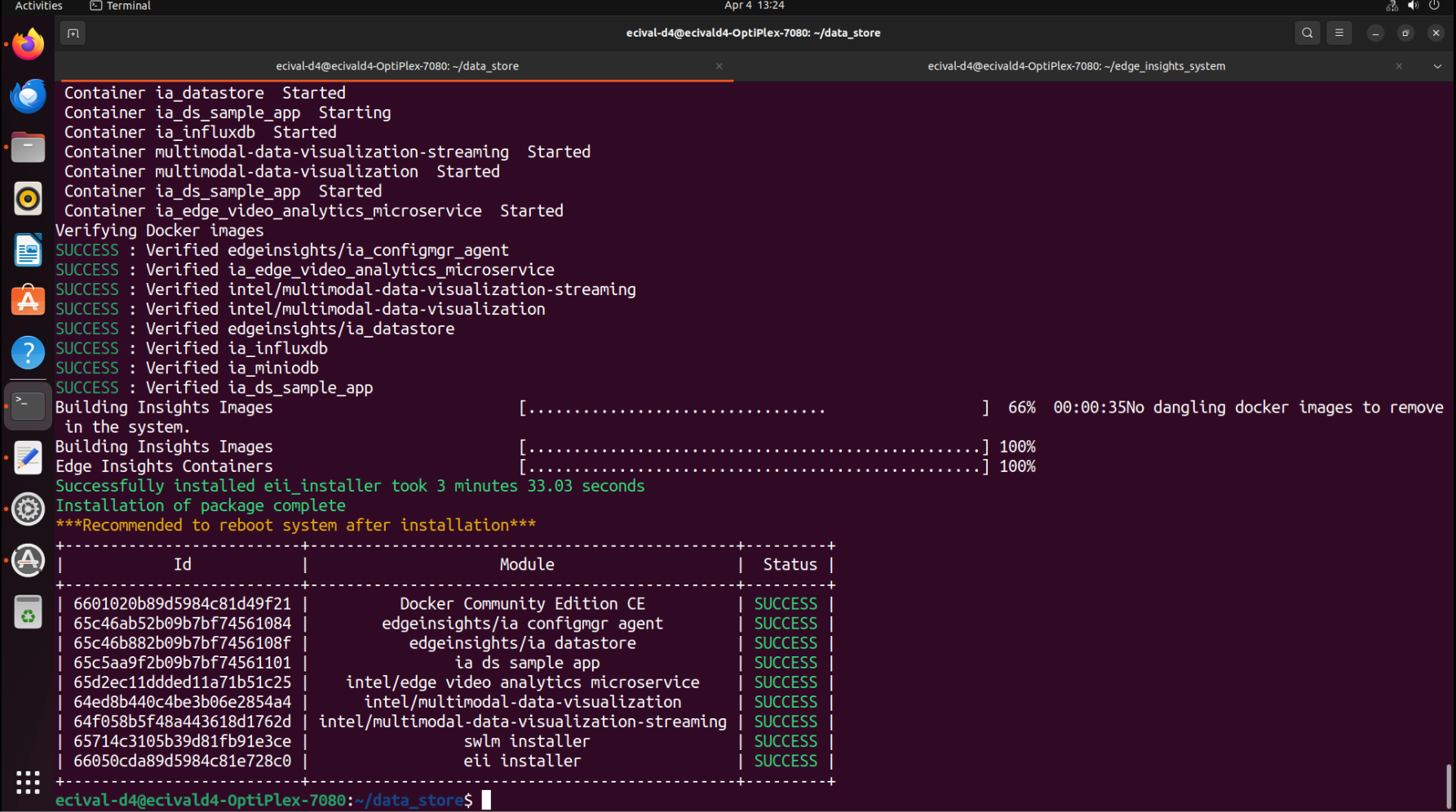Open the terminal hamburger menu
Screen dimensions: 1456x812
(1339, 33)
